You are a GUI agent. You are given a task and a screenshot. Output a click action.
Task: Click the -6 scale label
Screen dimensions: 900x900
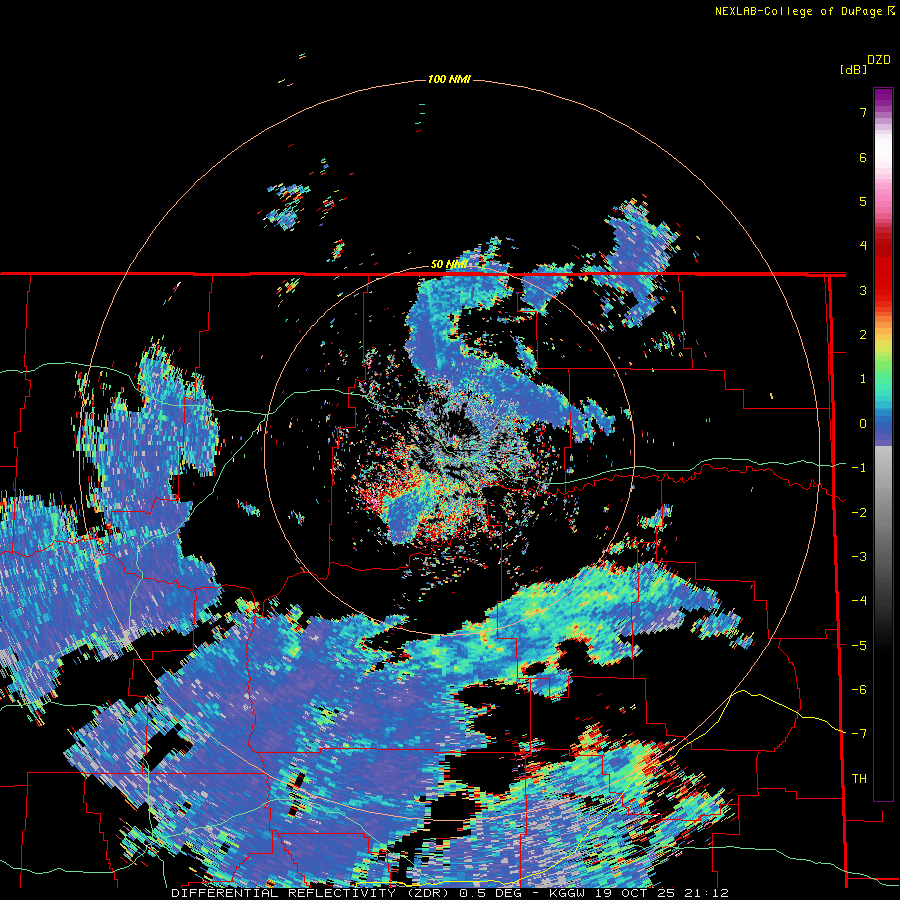coord(859,690)
